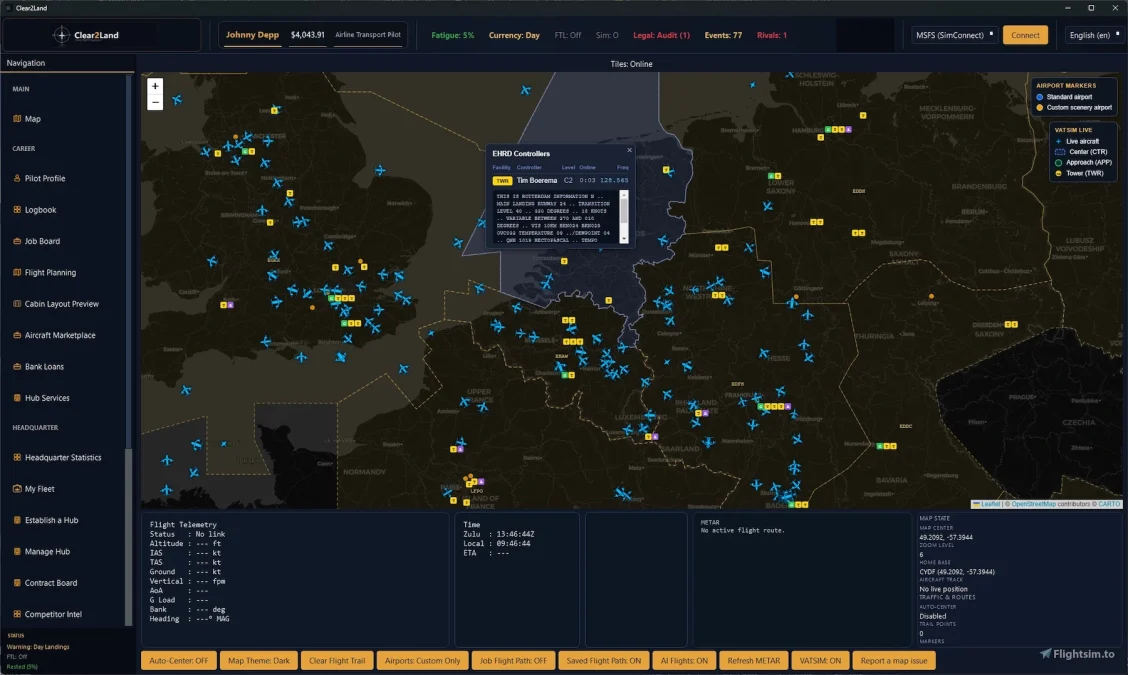Viewport: 1128px width, 675px height.
Task: Click the My Fleet sidebar icon
Action: click(17, 489)
